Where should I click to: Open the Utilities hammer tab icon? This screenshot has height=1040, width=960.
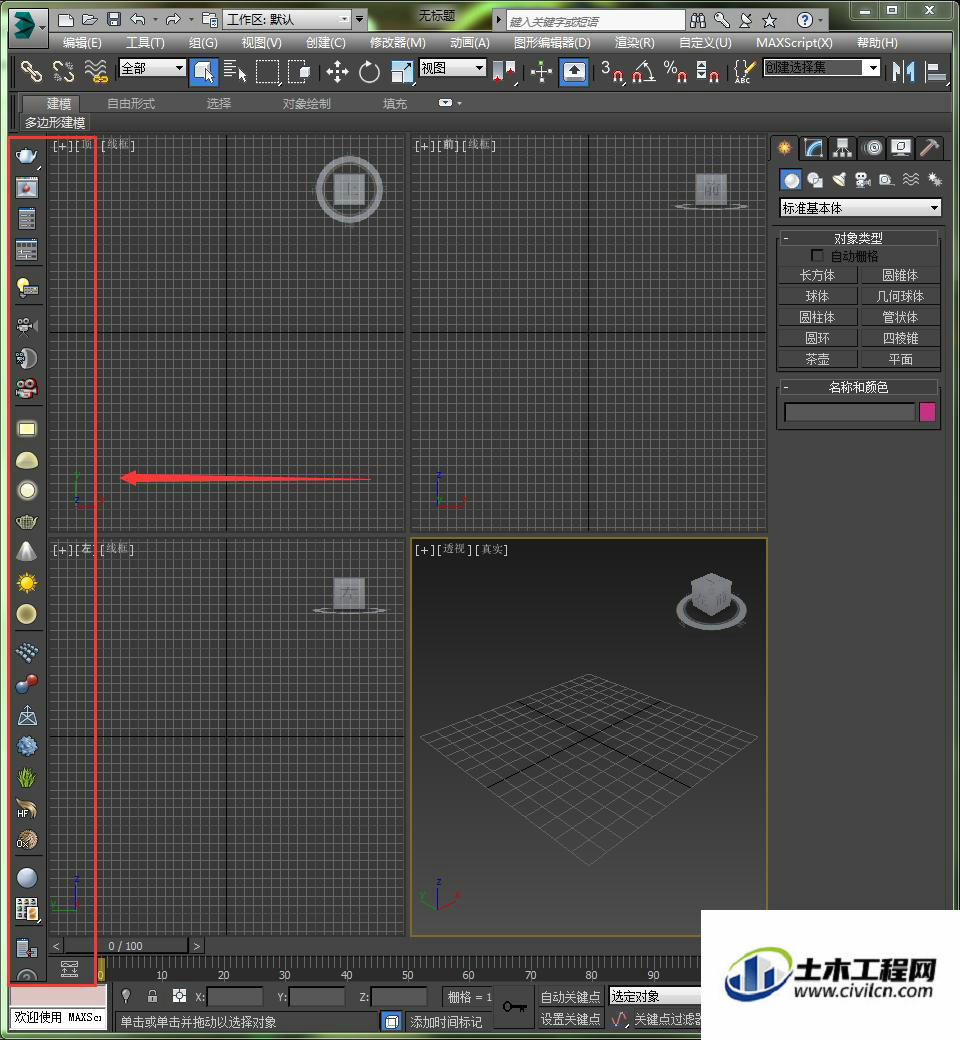pyautogui.click(x=929, y=147)
